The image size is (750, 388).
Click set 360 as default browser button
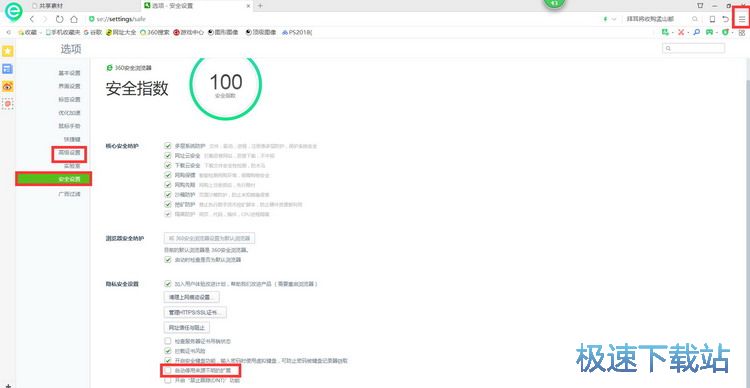[210, 238]
